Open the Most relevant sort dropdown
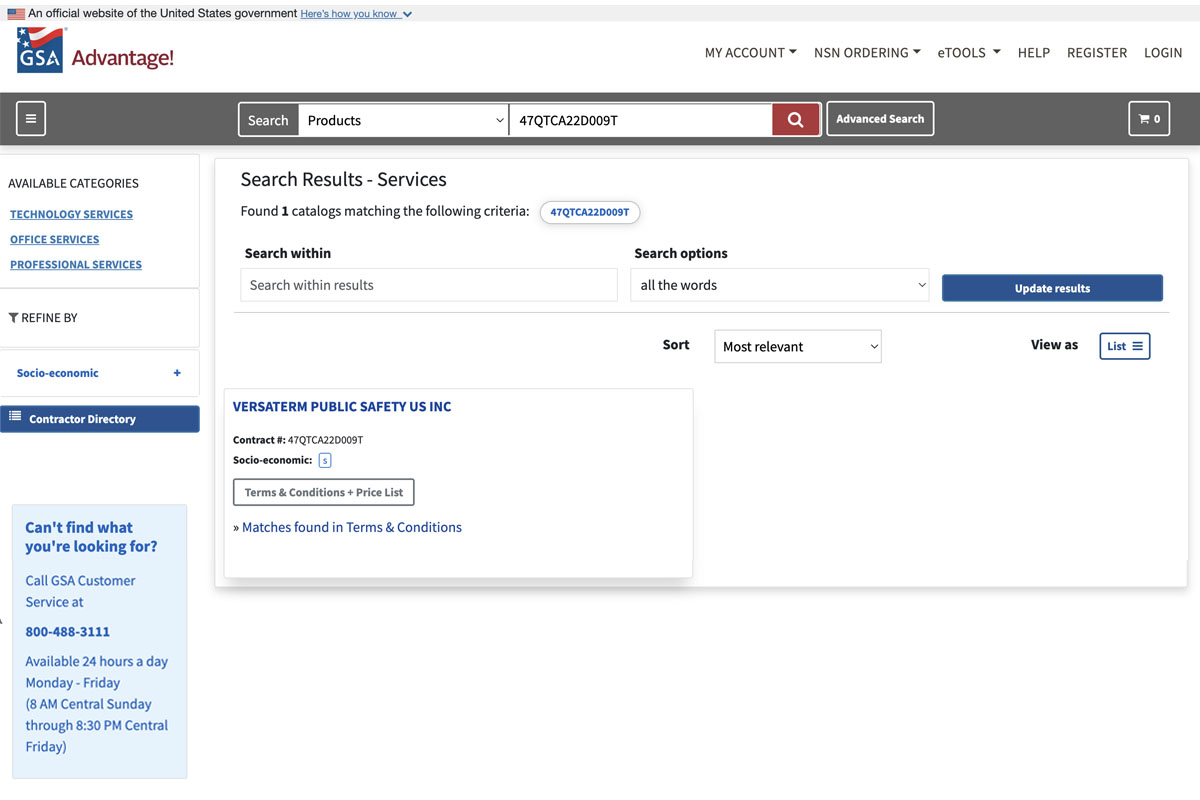1200x800 pixels. coord(798,346)
